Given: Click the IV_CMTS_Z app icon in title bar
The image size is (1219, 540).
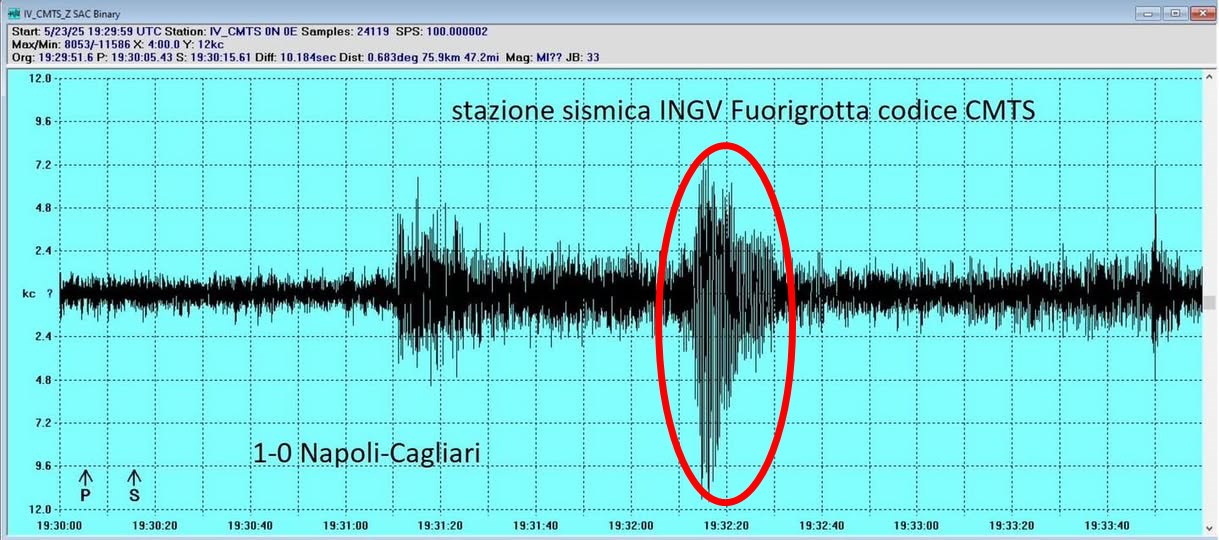Looking at the screenshot, I should (13, 14).
